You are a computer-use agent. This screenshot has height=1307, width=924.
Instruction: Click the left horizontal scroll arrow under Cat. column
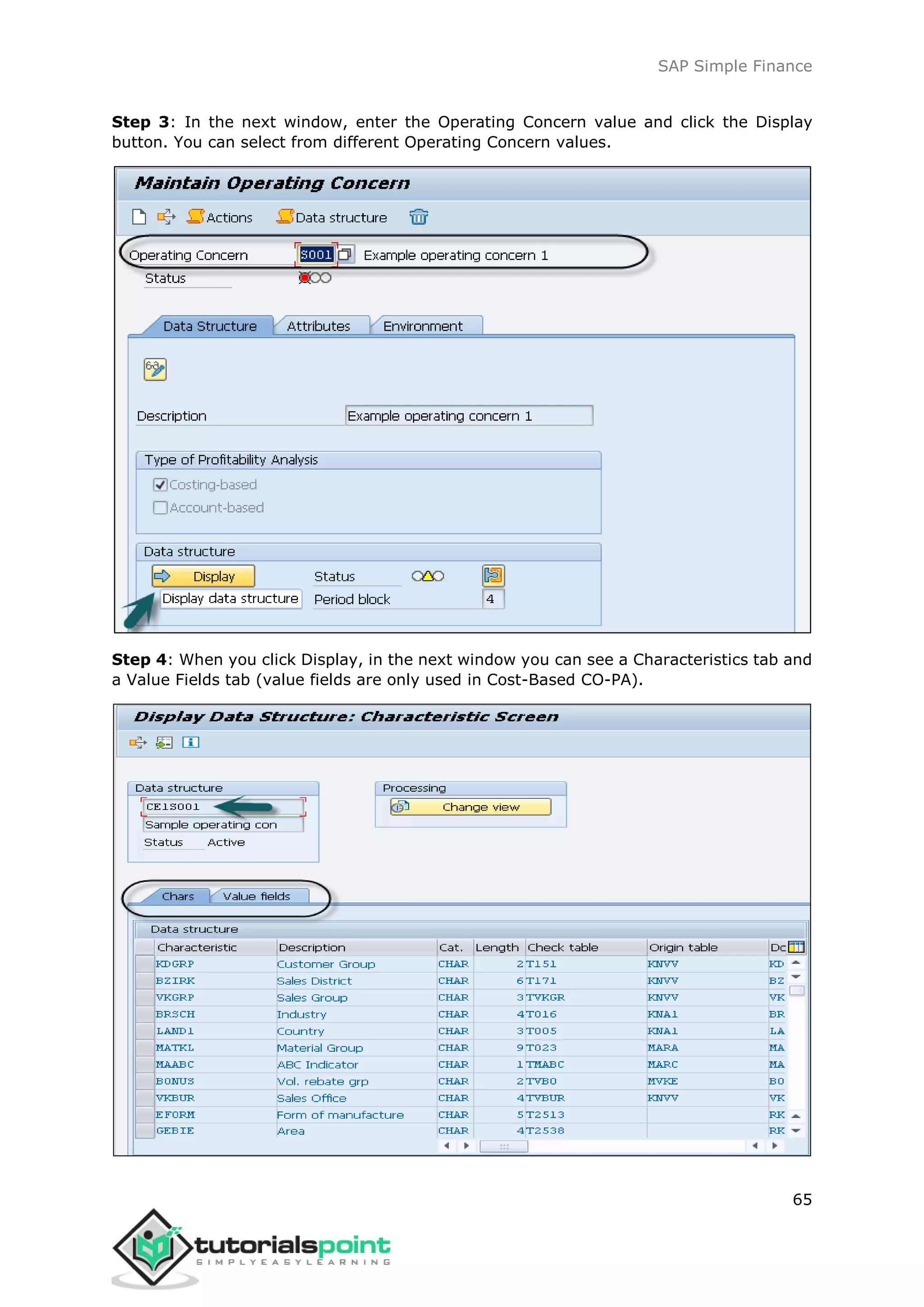(x=447, y=1146)
